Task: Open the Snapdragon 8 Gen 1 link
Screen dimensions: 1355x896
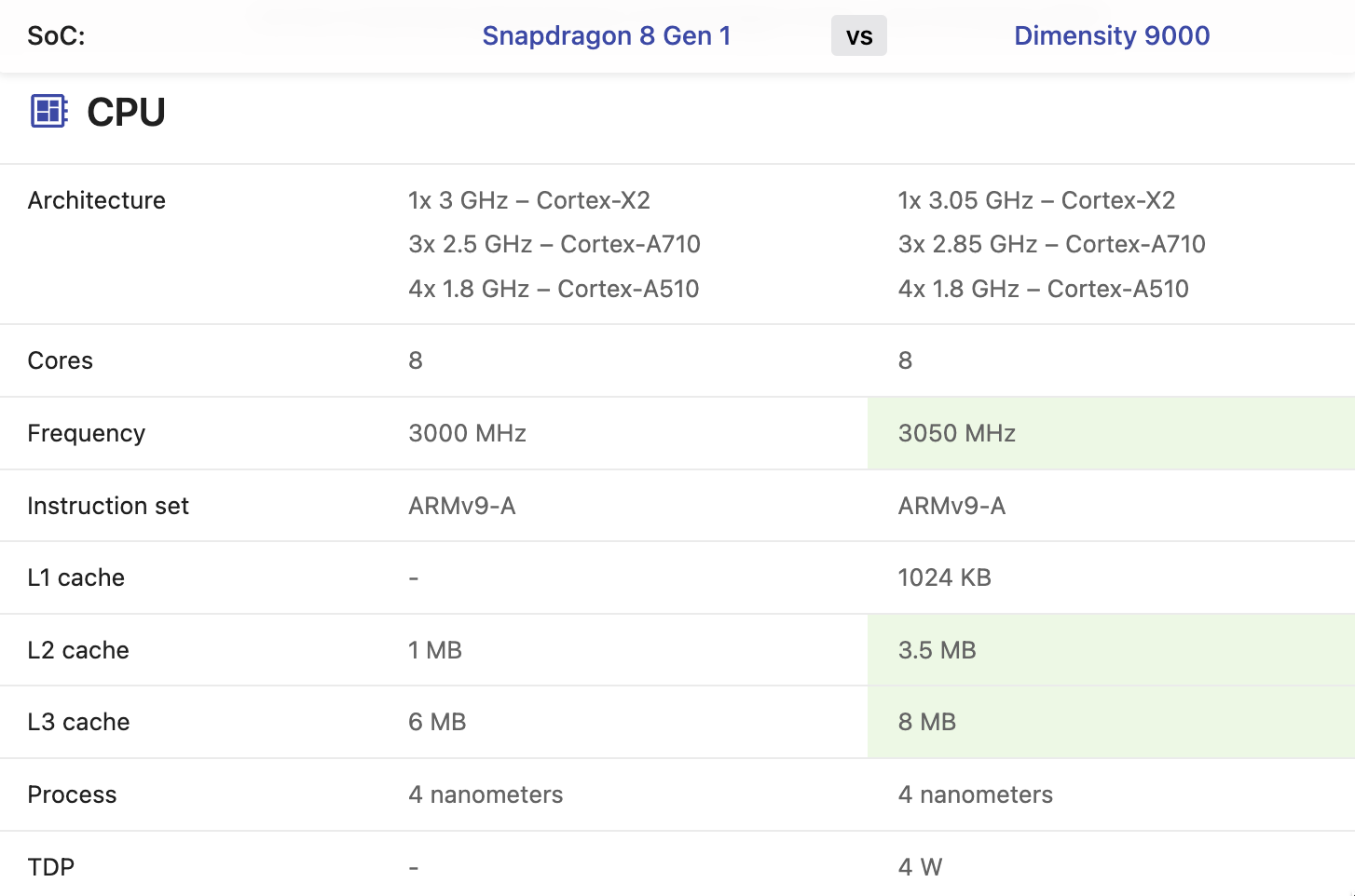Action: click(x=607, y=35)
